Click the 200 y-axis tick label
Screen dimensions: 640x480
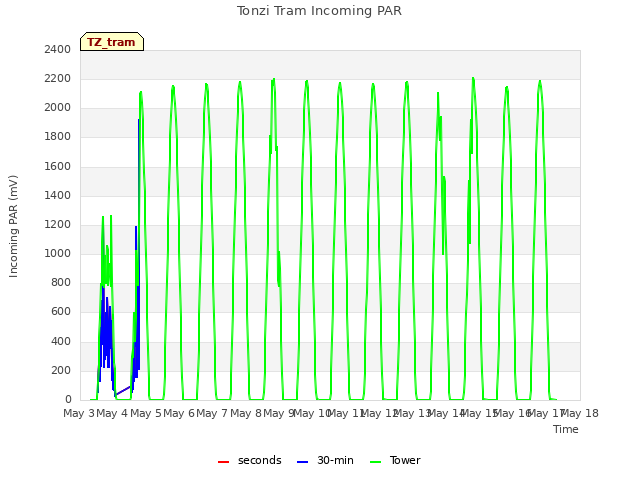click(61, 371)
